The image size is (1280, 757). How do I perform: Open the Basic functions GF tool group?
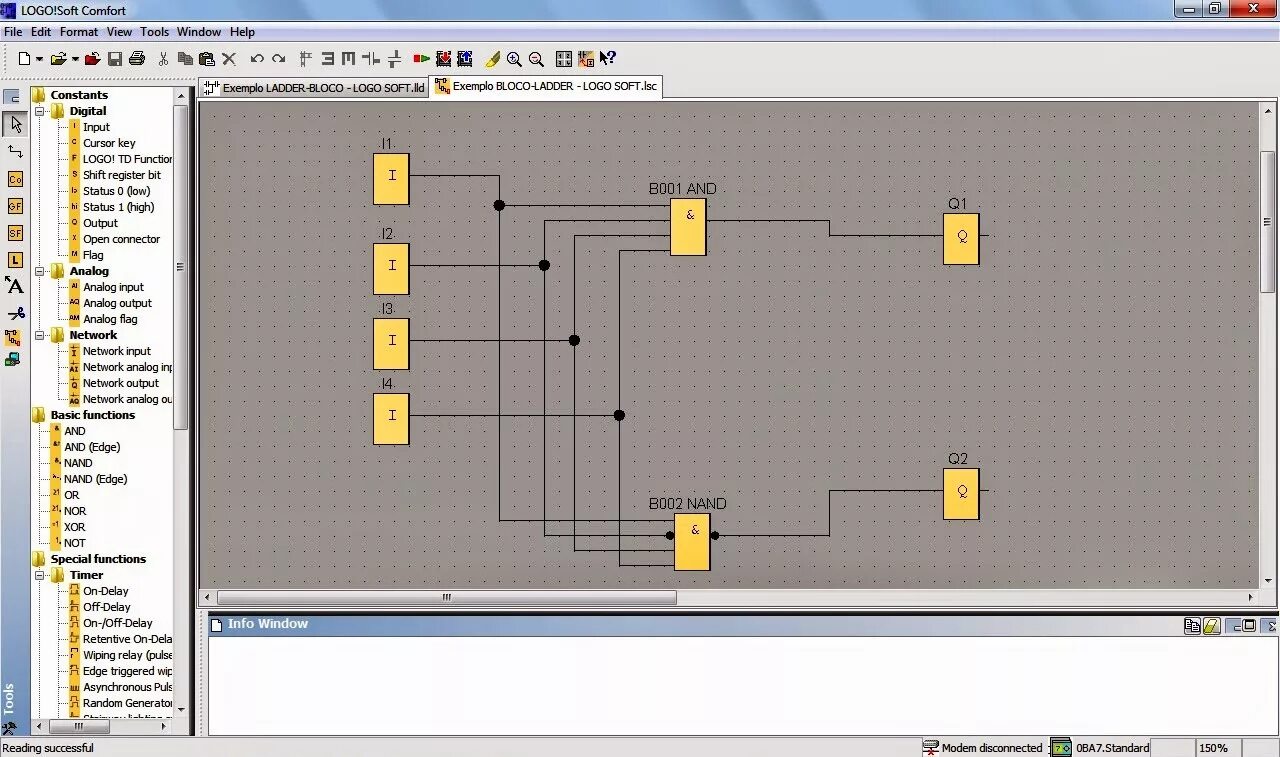[x=15, y=206]
